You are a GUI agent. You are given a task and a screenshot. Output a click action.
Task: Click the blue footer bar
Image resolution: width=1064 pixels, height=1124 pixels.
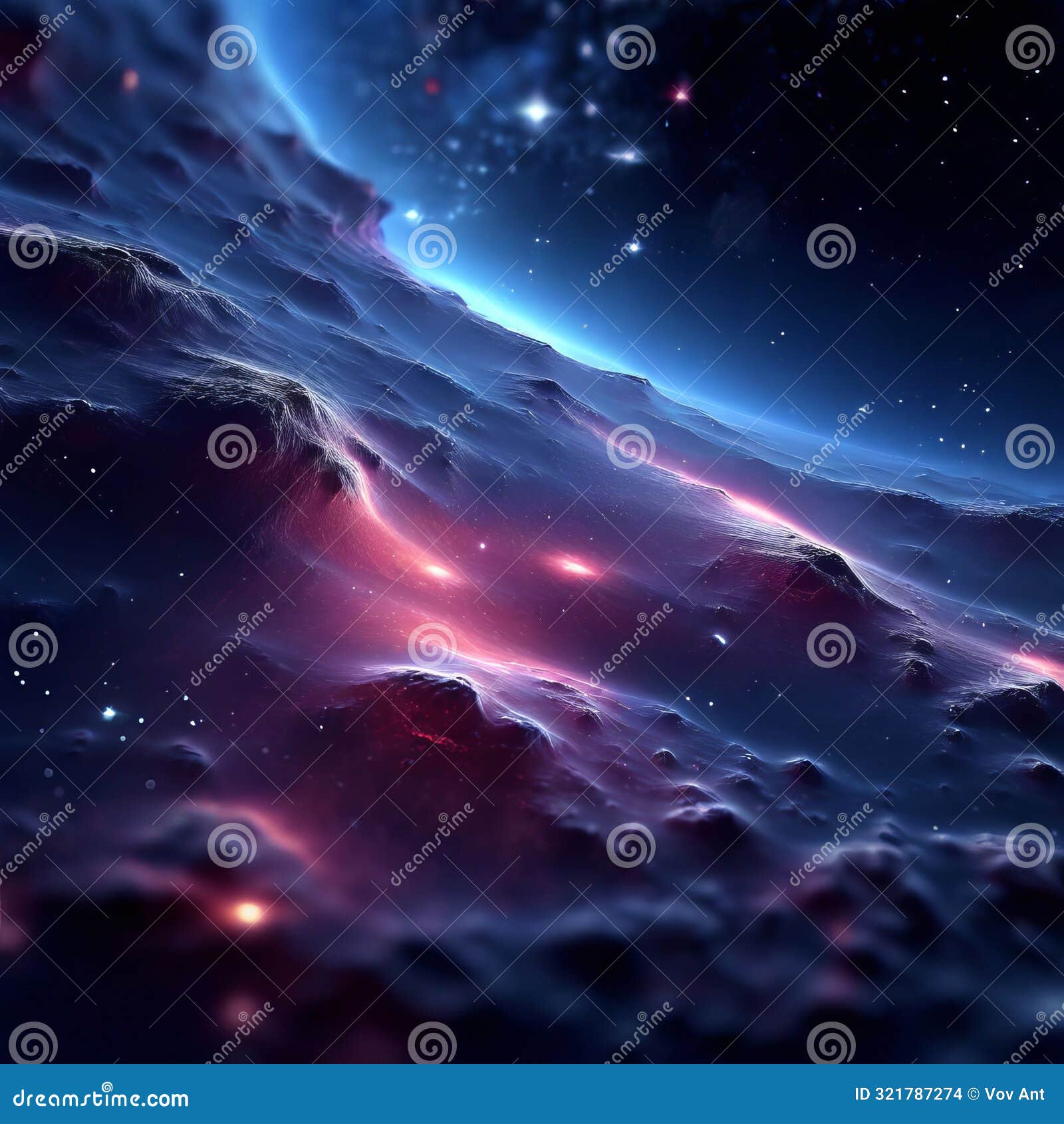[532, 1094]
